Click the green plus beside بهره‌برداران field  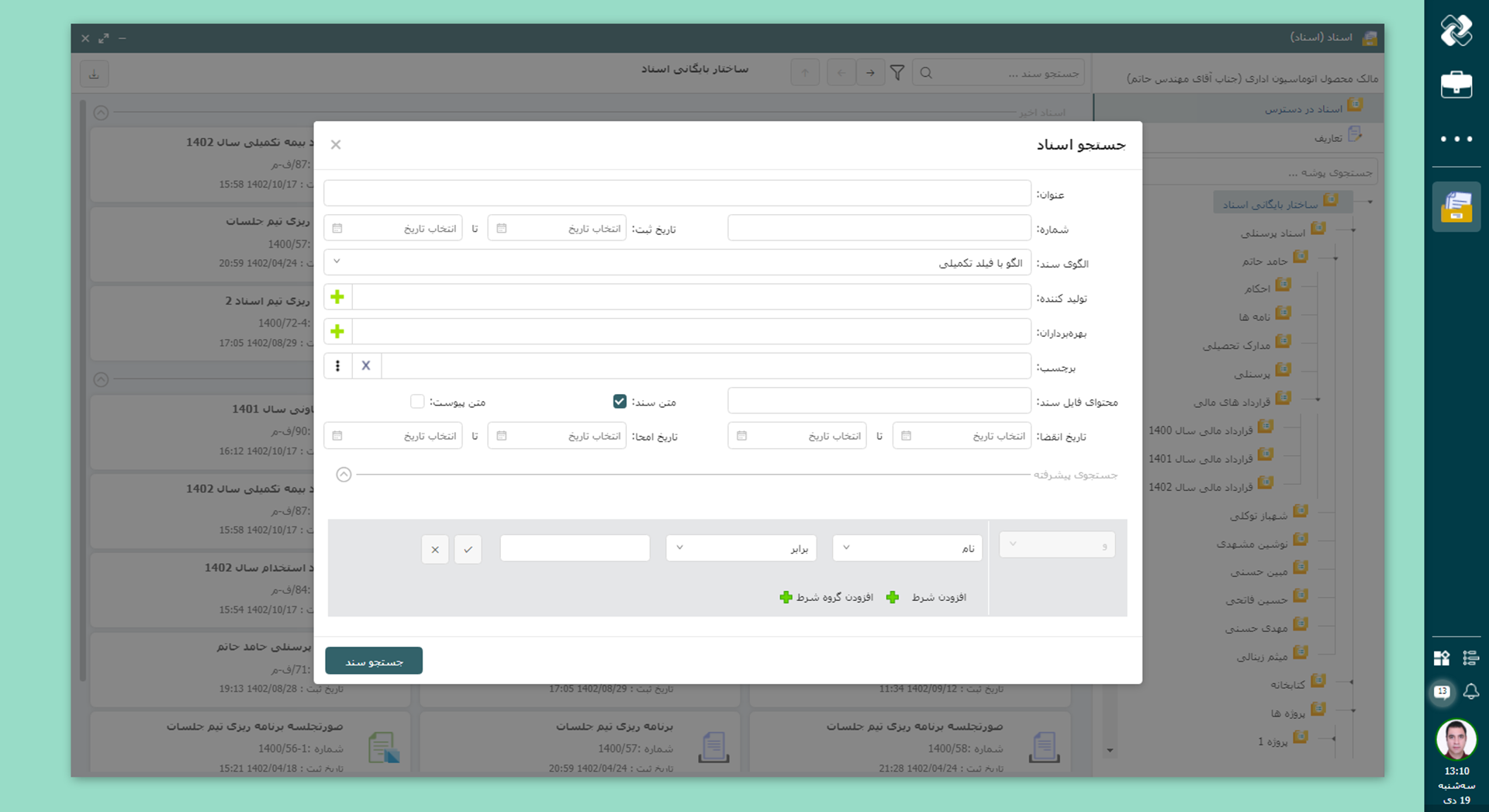[337, 332]
